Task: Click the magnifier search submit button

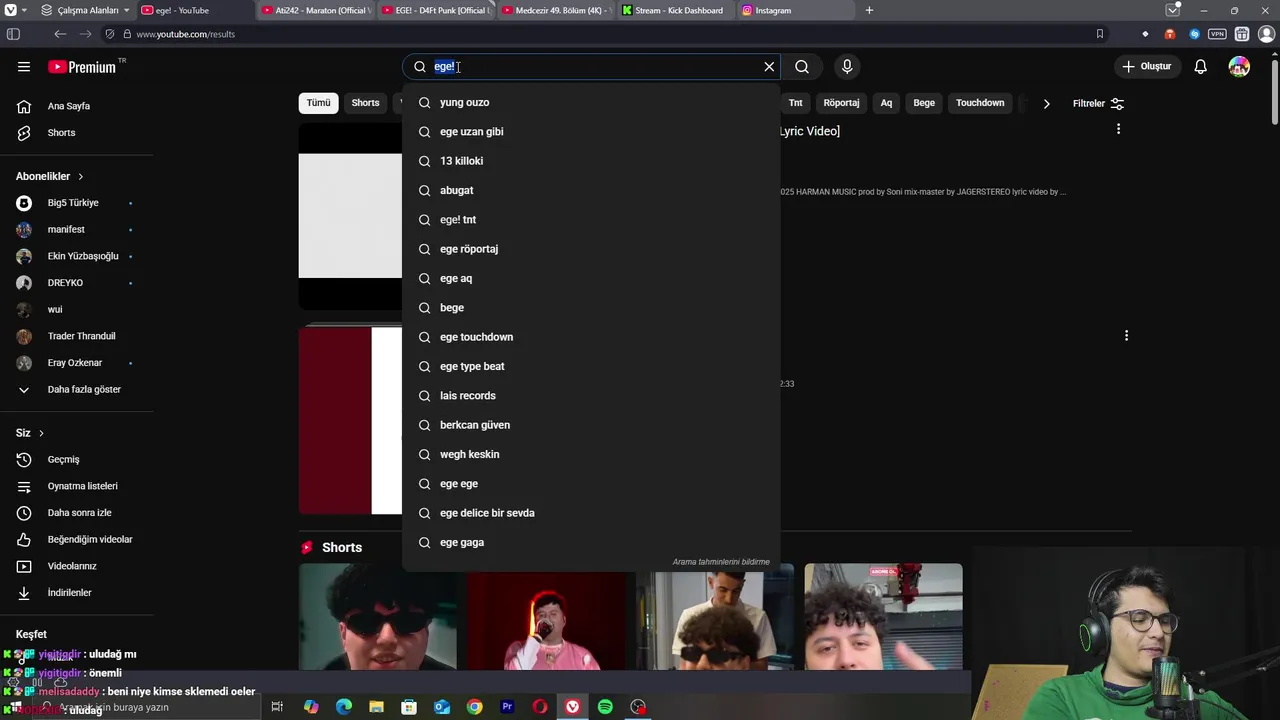Action: [x=802, y=67]
